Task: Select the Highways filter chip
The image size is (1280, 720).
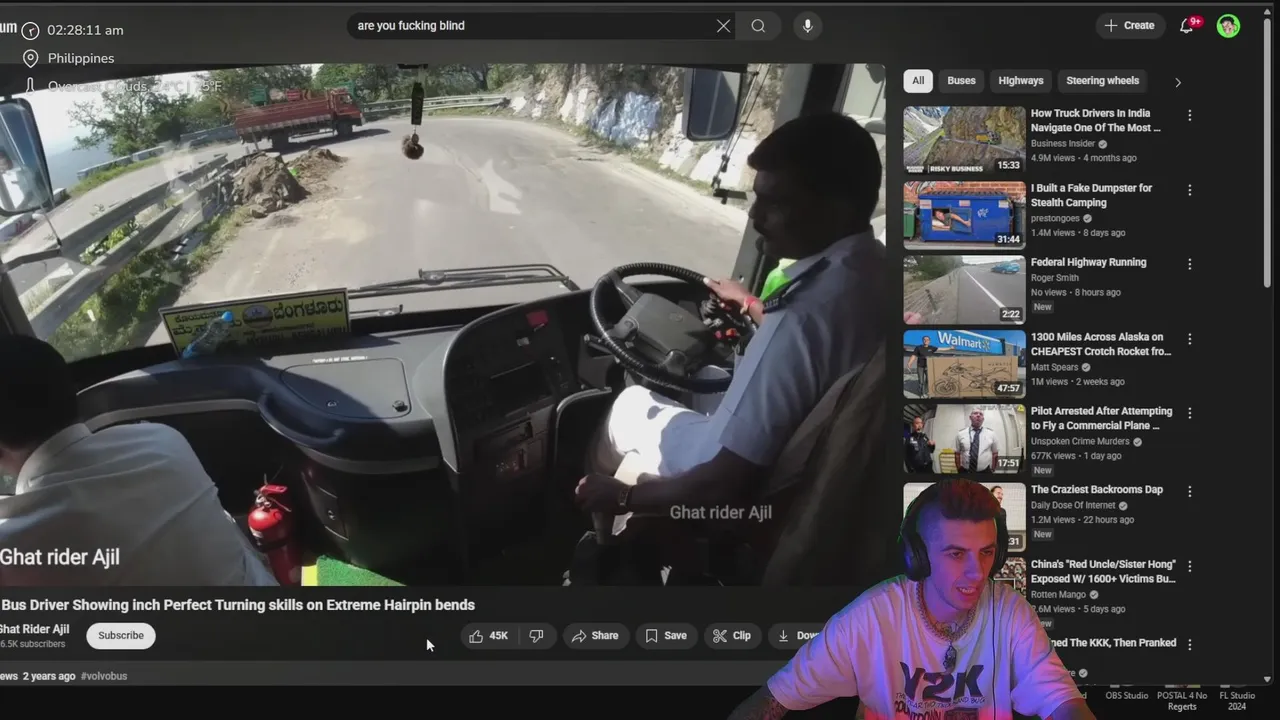Action: 1021,81
